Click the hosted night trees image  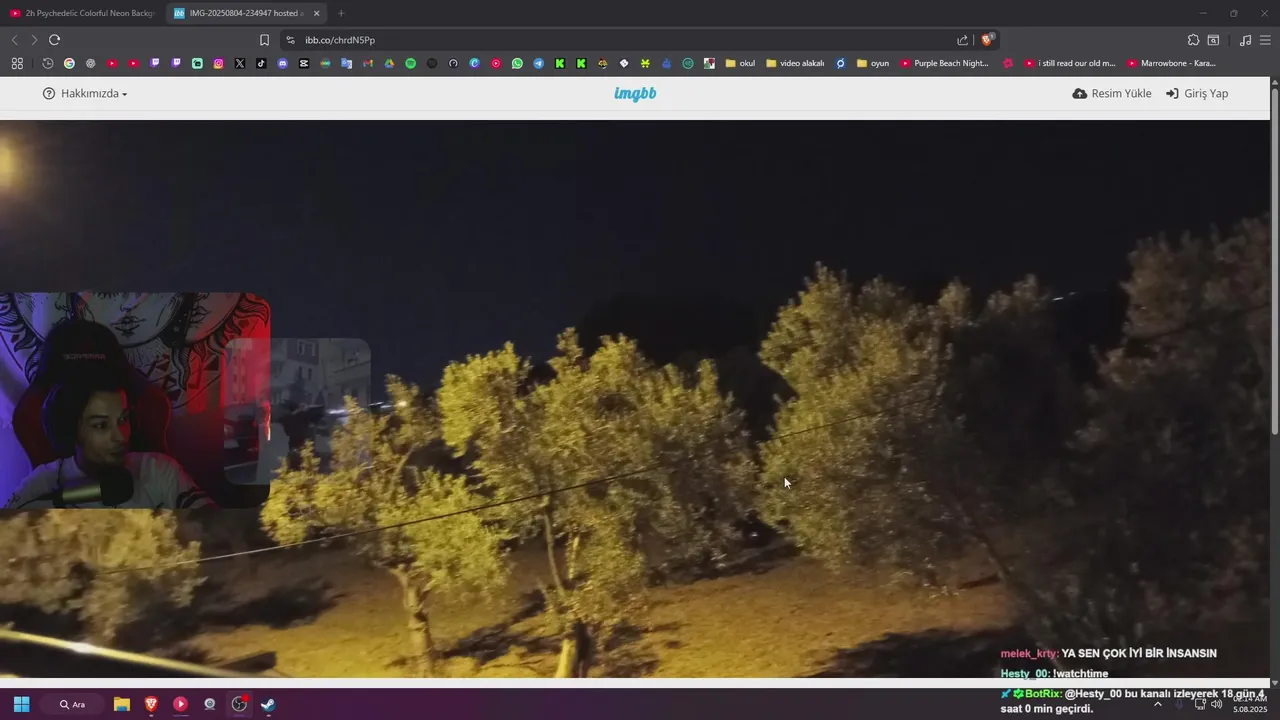pos(635,400)
